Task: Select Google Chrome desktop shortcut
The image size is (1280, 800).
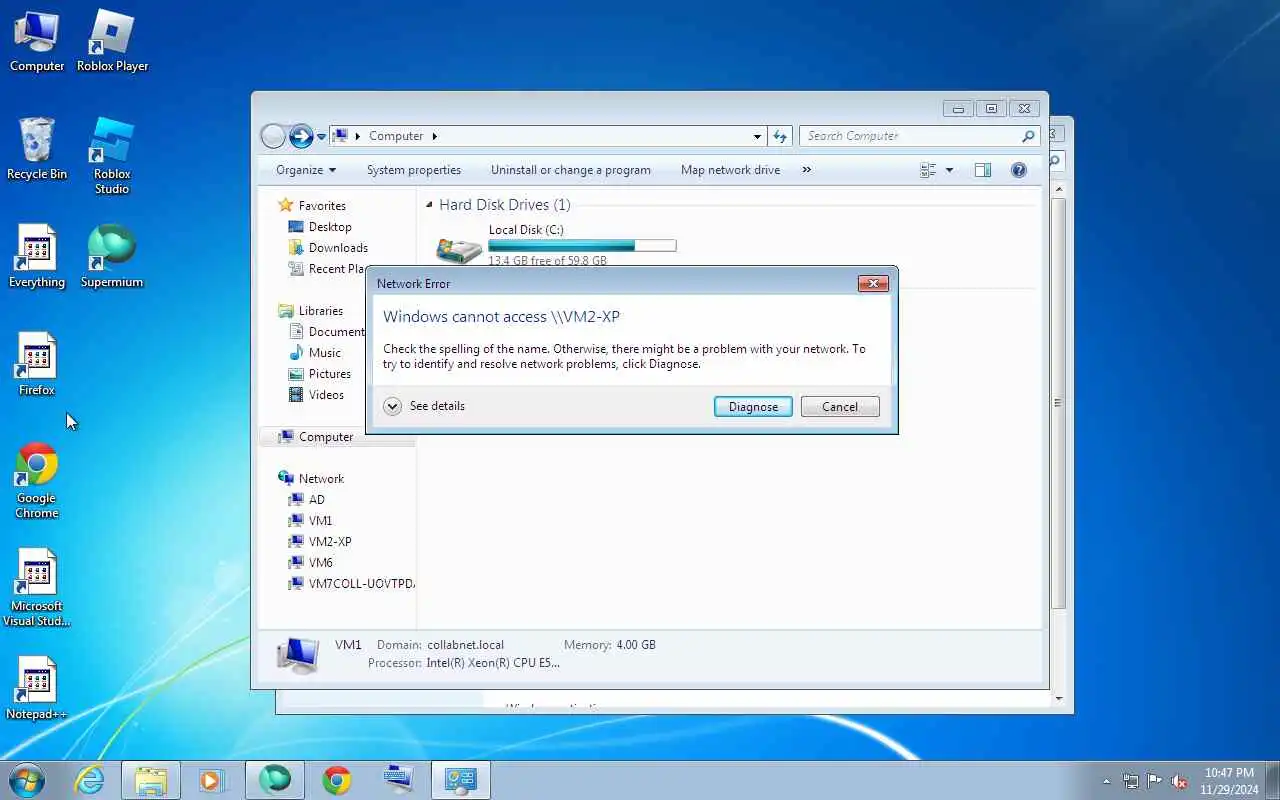Action: [x=37, y=481]
